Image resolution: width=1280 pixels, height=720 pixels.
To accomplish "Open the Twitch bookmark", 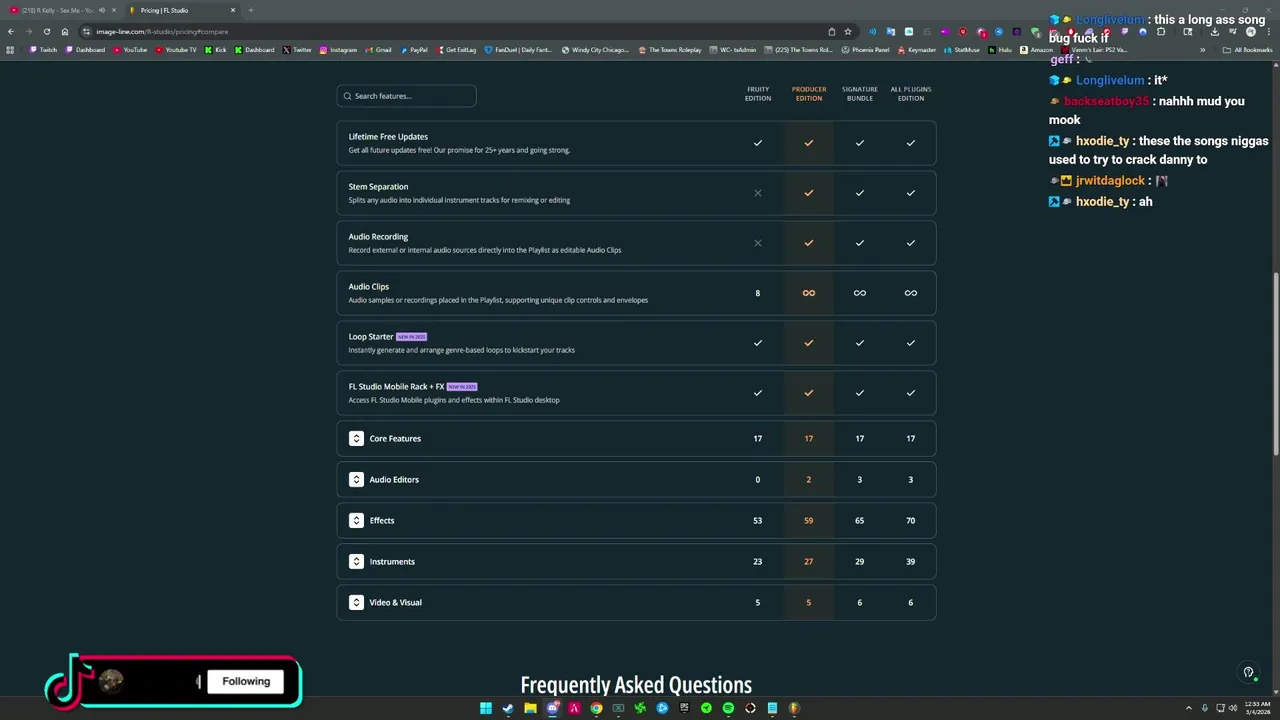I will pyautogui.click(x=44, y=49).
